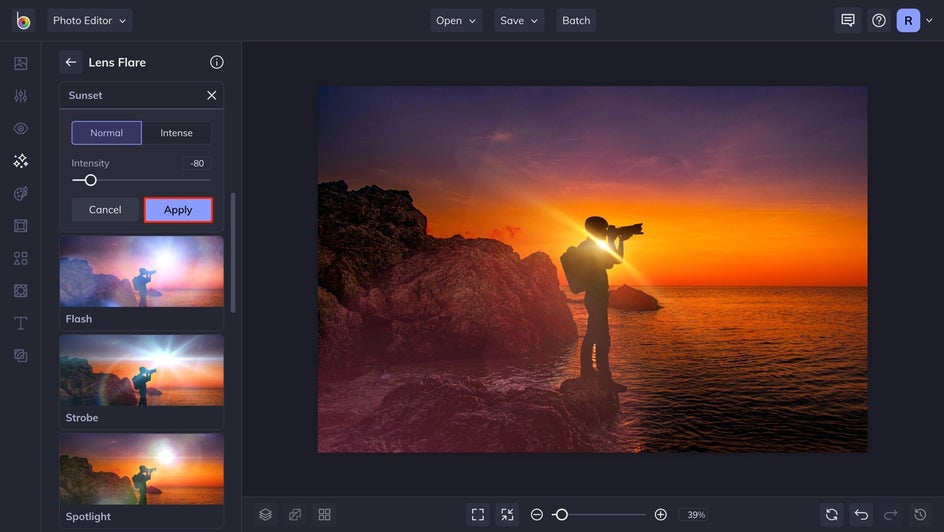Select the Normal flare mode

tap(106, 133)
